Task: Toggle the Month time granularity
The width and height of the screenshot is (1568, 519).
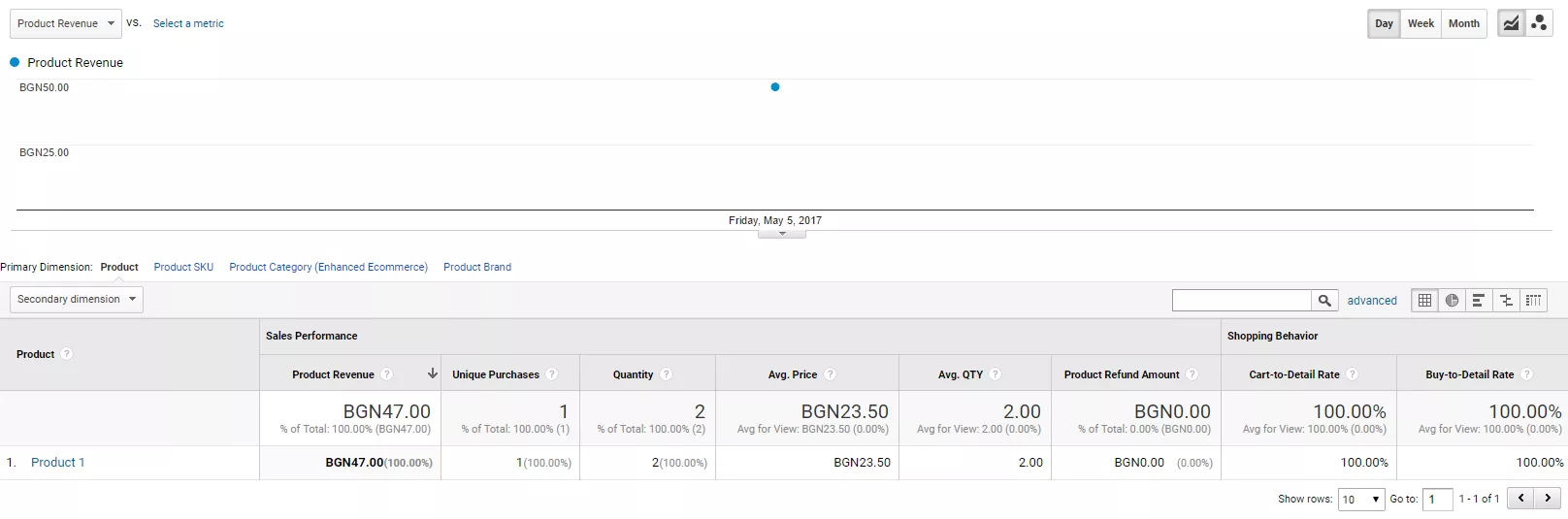Action: point(1463,23)
